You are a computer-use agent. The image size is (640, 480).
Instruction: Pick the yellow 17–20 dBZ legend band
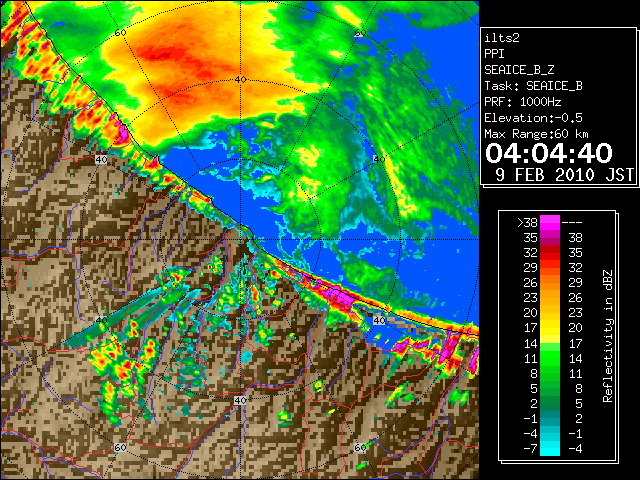(x=550, y=329)
